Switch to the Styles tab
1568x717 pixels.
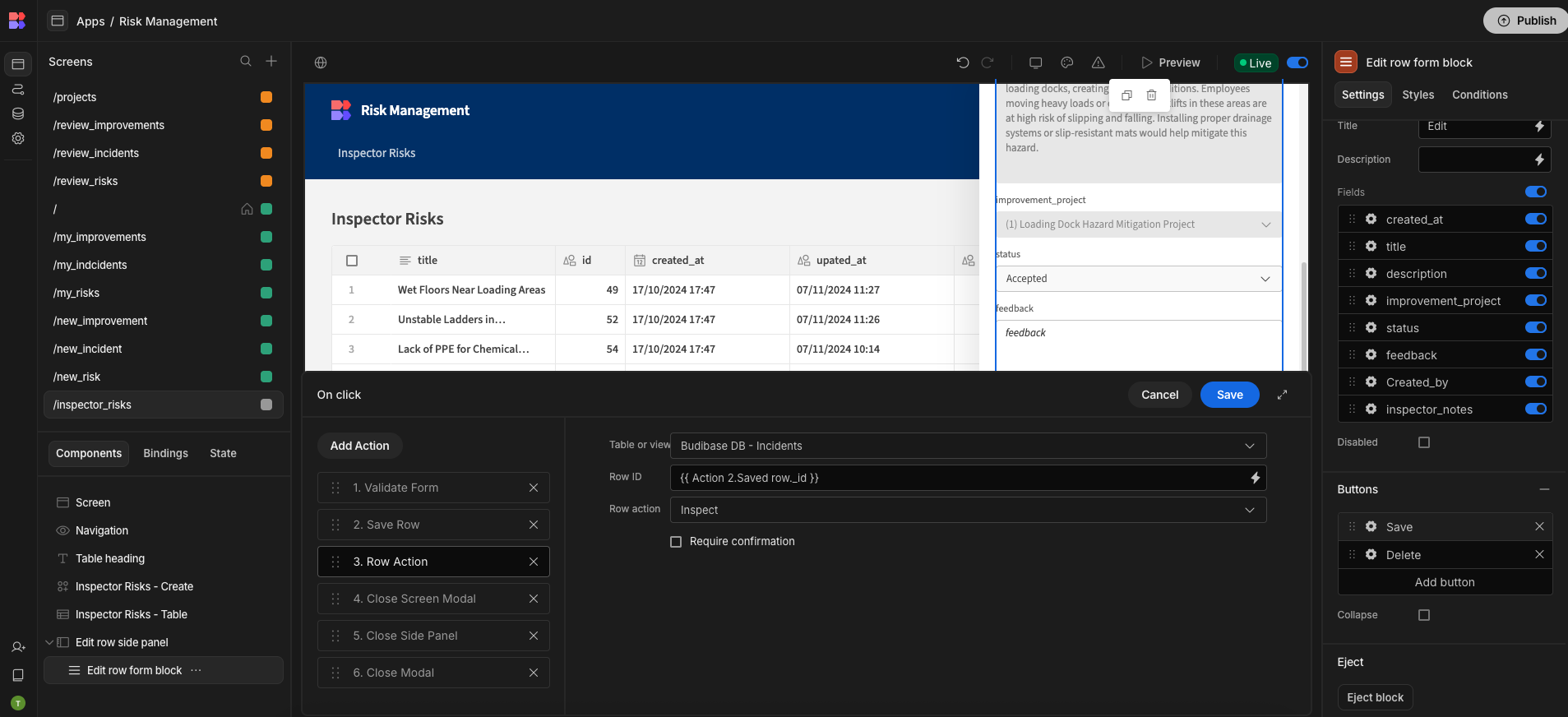point(1418,95)
